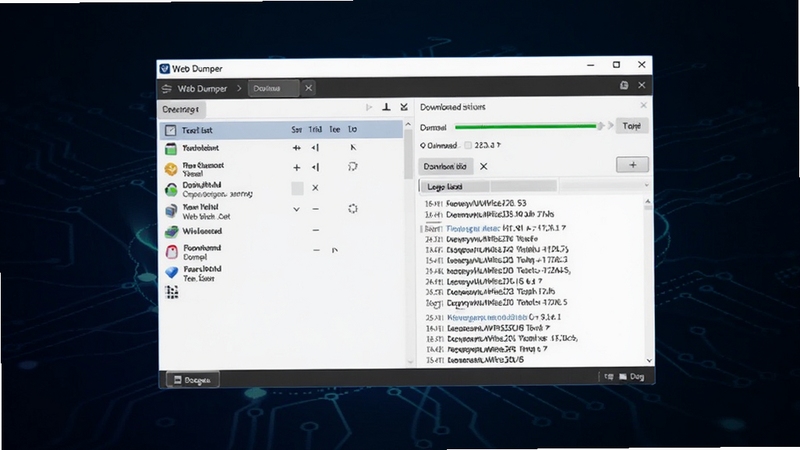This screenshot has width=800, height=450.
Task: Click the task list scrollbar thumb
Action: pos(408,154)
